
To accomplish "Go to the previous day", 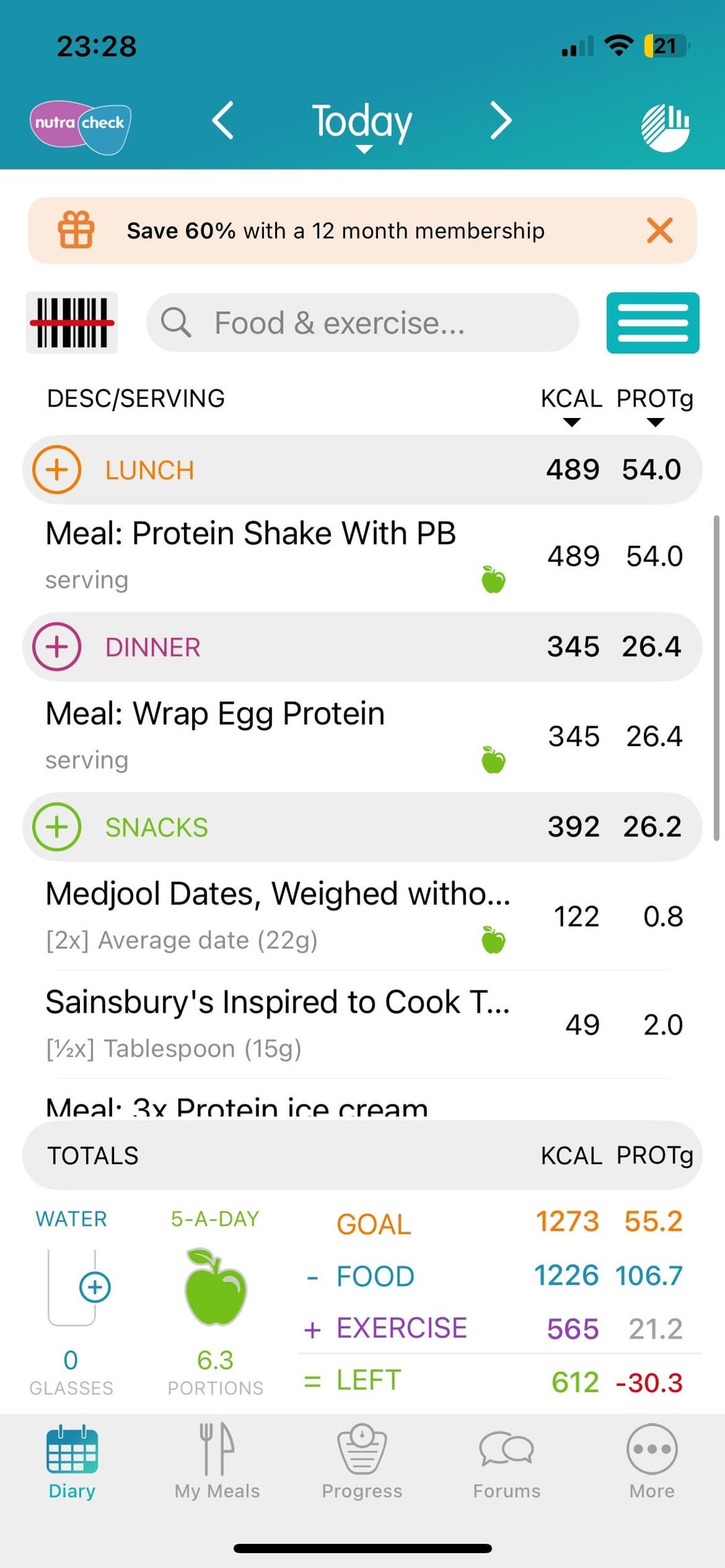I will pos(223,121).
